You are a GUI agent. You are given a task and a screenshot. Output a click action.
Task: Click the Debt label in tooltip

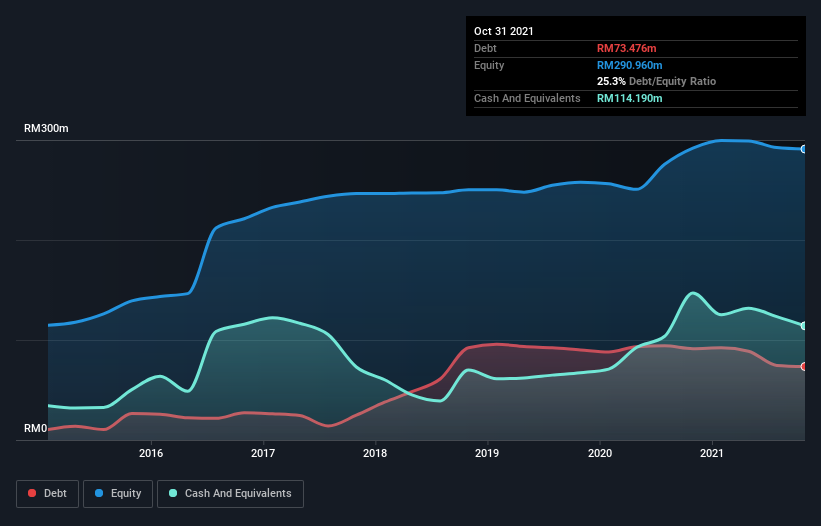[x=485, y=48]
